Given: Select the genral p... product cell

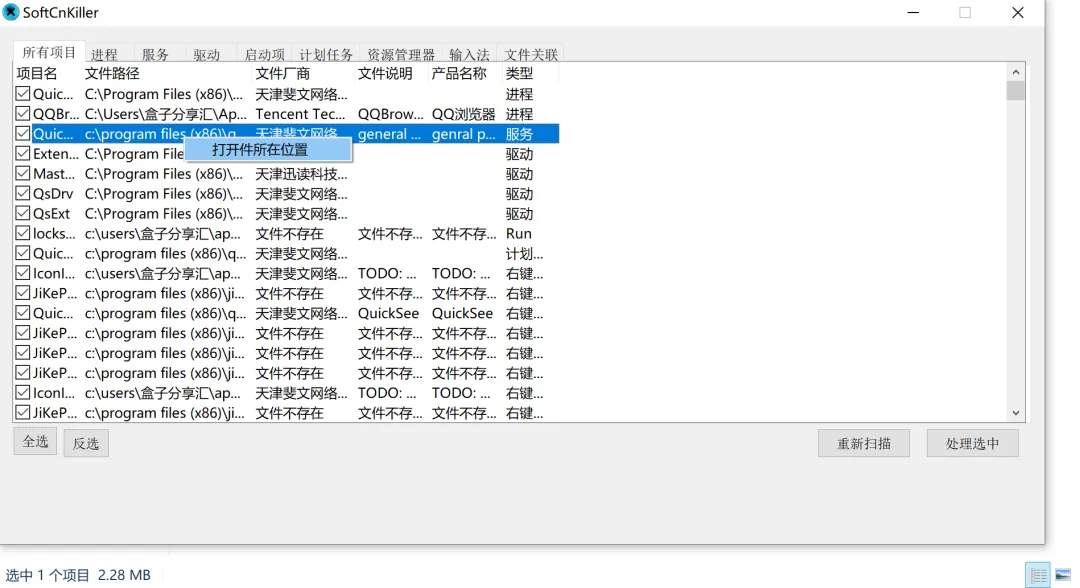Looking at the screenshot, I should pos(464,134).
